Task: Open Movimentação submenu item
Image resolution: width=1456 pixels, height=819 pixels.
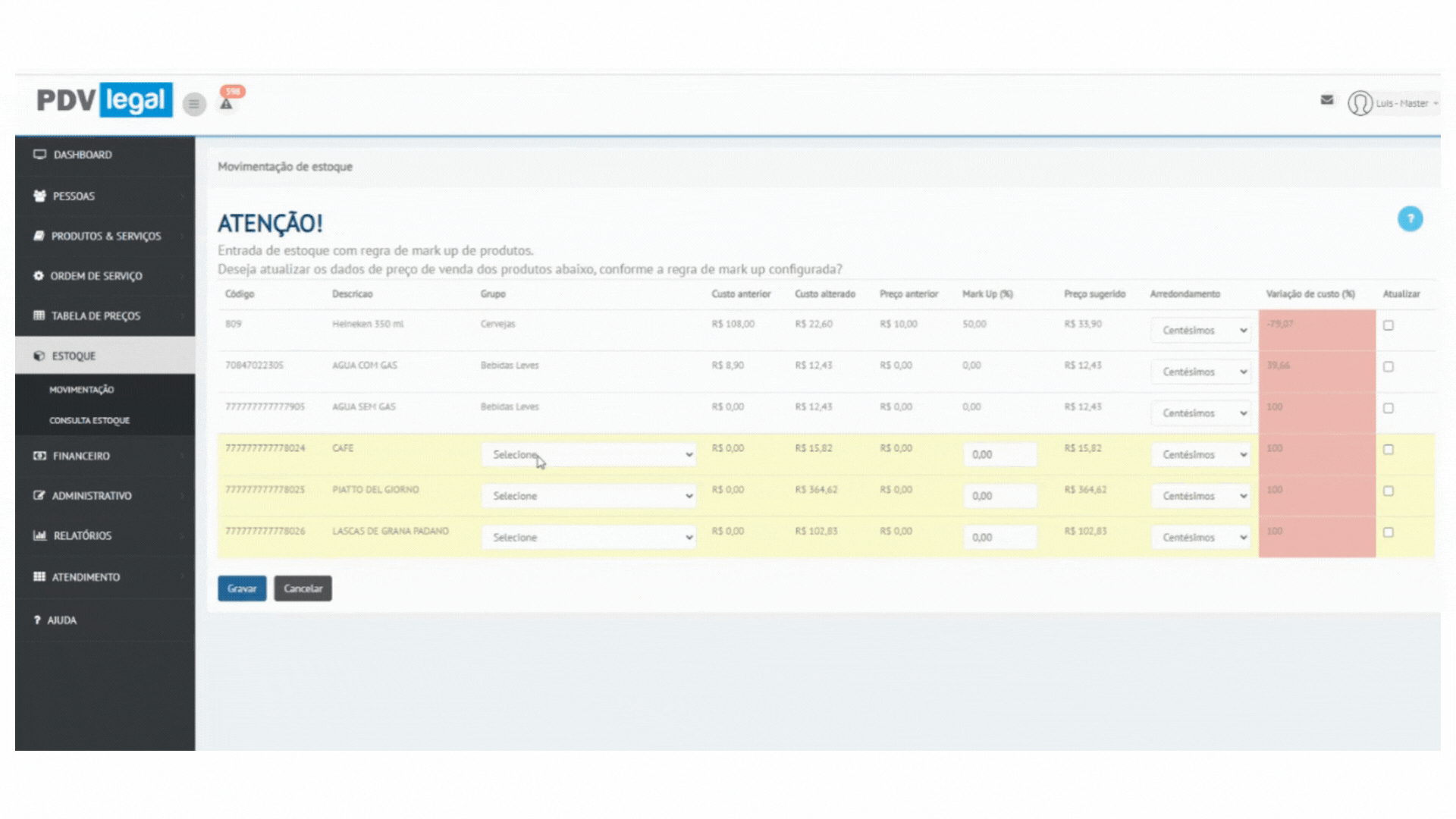Action: coord(81,390)
